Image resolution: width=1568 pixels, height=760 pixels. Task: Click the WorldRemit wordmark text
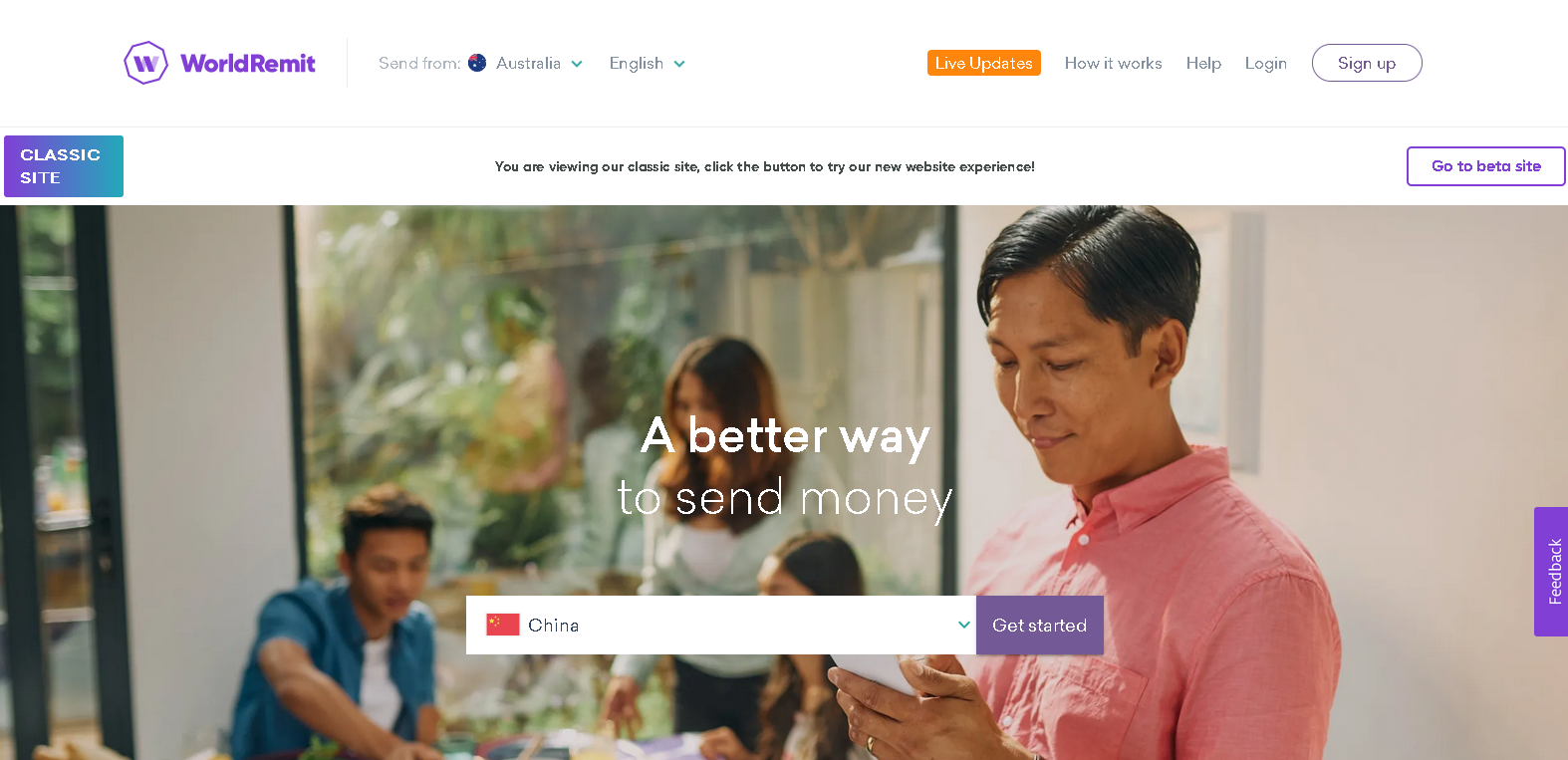coord(248,64)
